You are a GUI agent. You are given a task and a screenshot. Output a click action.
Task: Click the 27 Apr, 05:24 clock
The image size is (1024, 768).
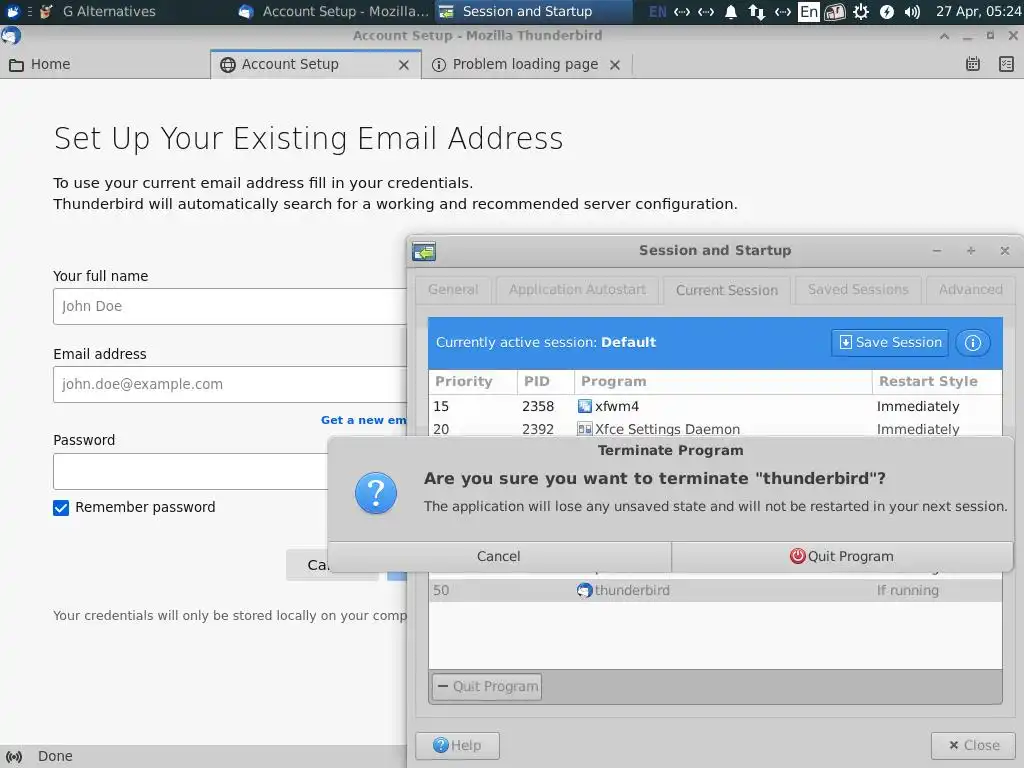(978, 11)
